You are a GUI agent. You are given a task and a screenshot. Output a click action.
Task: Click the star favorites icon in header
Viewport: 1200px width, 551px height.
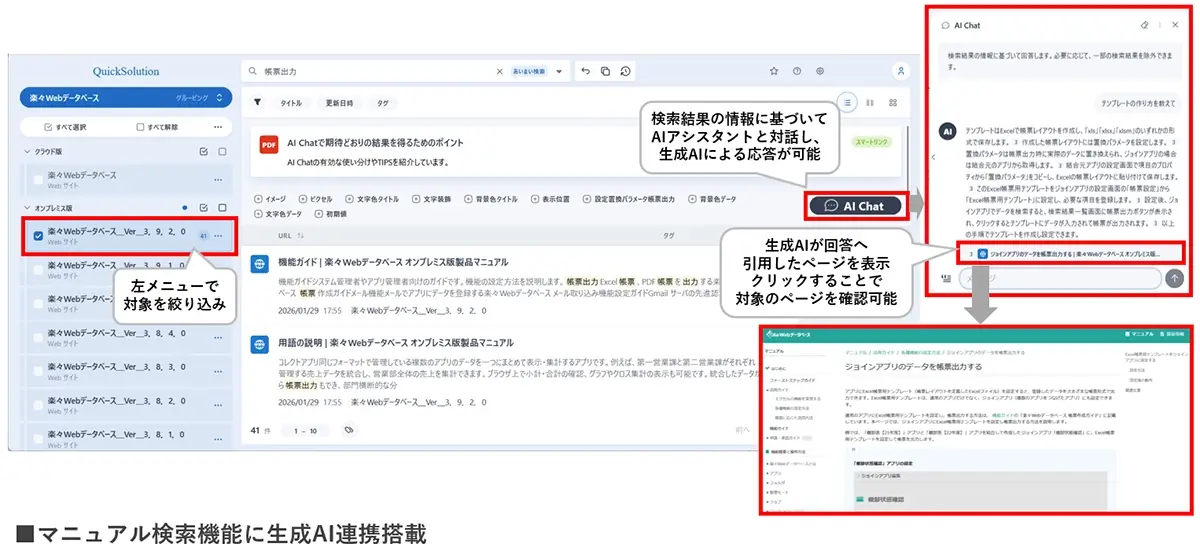(773, 71)
